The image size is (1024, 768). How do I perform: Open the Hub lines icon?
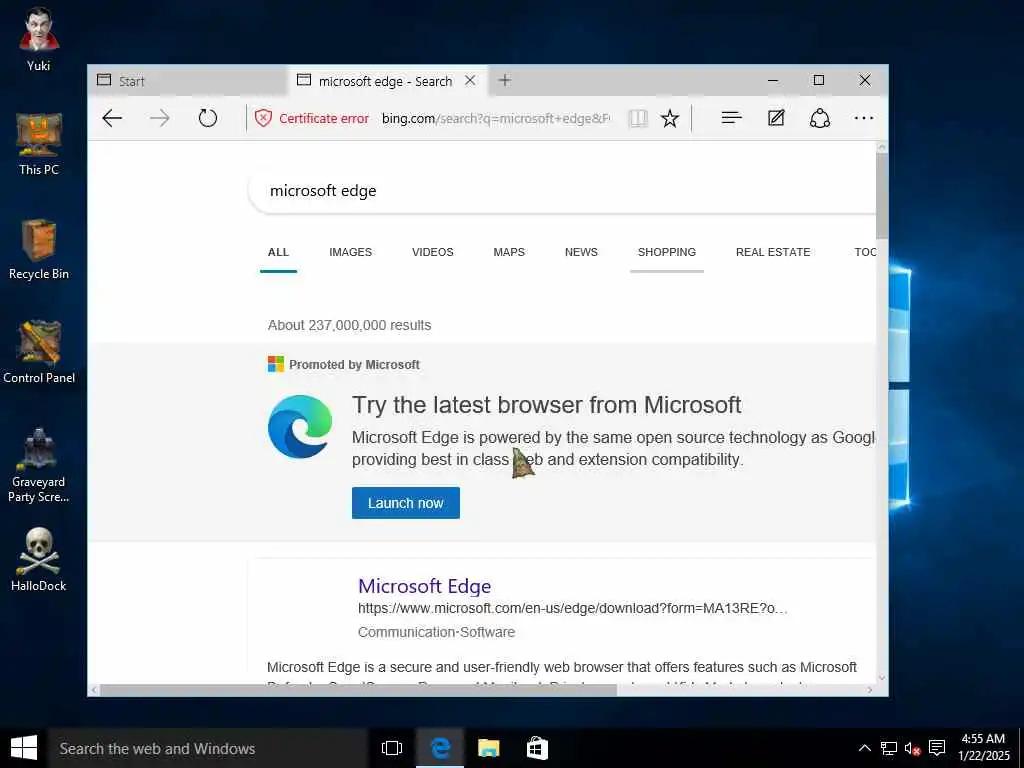[x=731, y=118]
